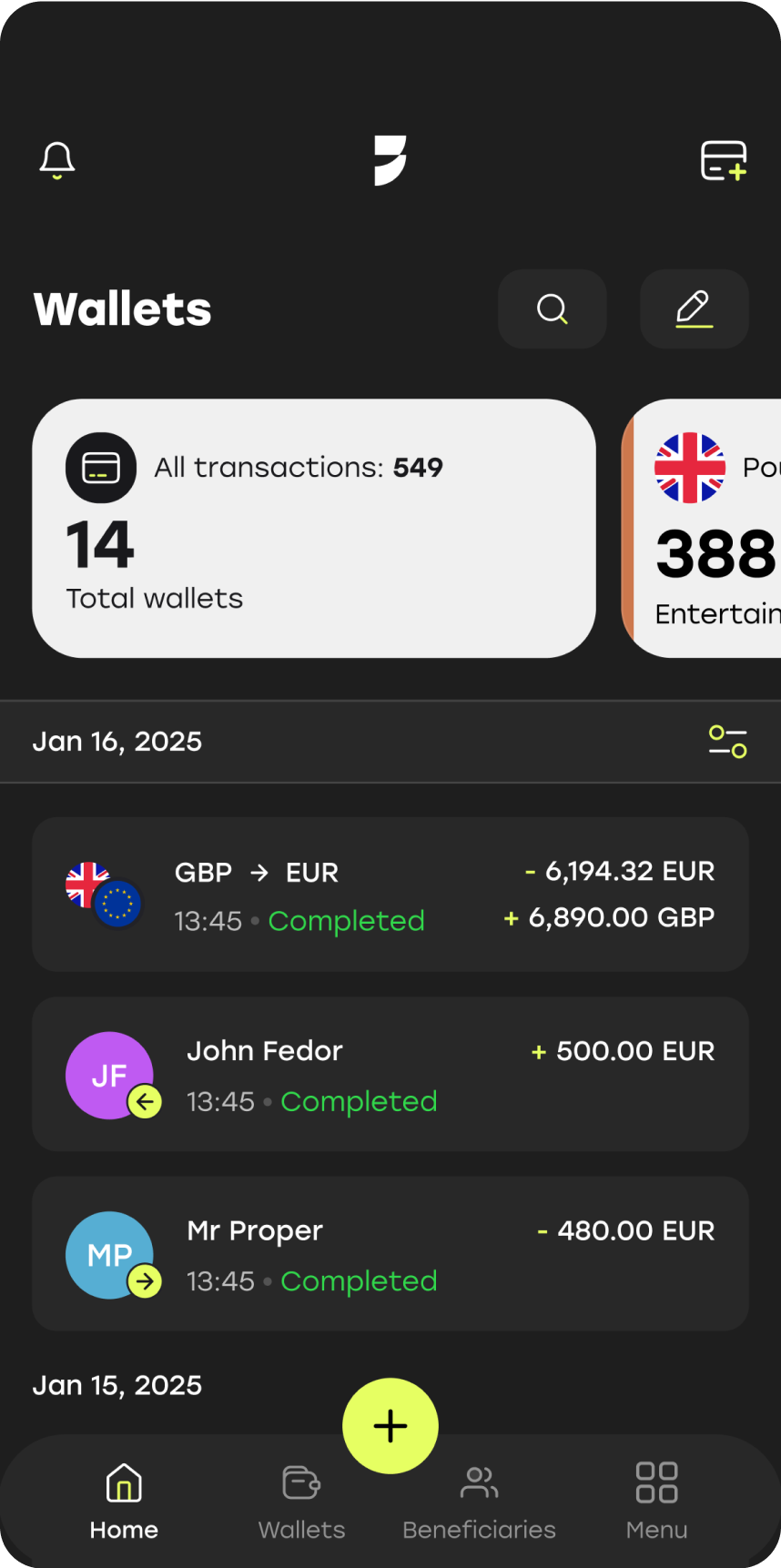The height and width of the screenshot is (1568, 781).
Task: Open the All transactions summary card
Action: [314, 528]
